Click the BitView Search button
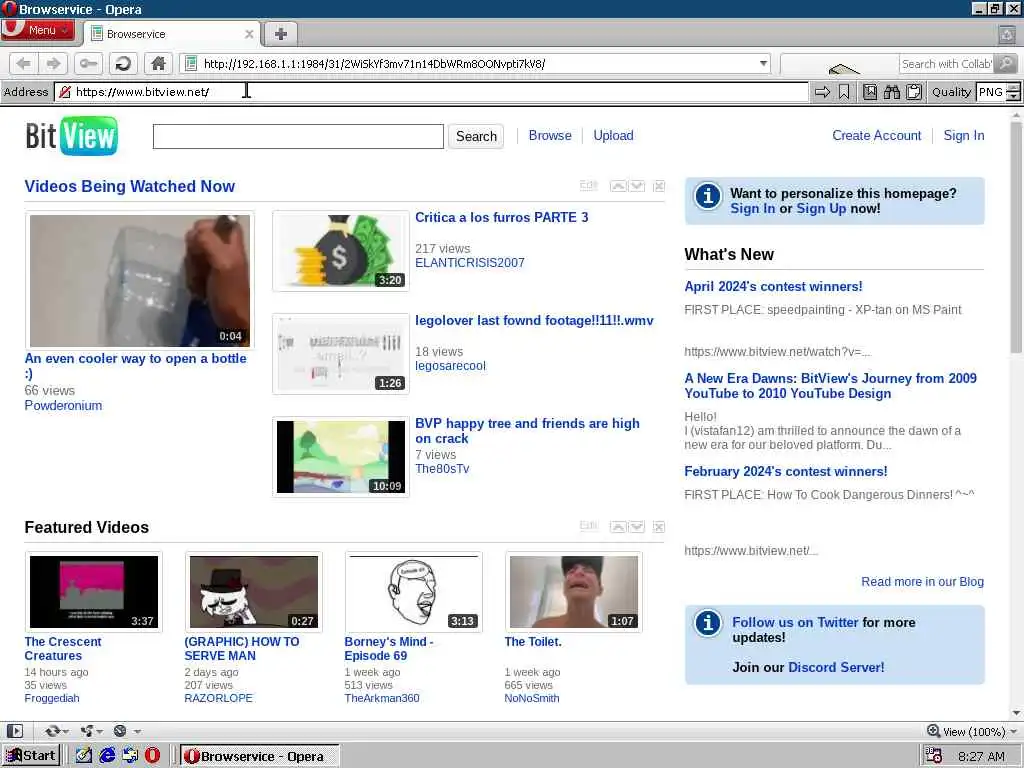This screenshot has width=1024, height=768. (x=476, y=136)
